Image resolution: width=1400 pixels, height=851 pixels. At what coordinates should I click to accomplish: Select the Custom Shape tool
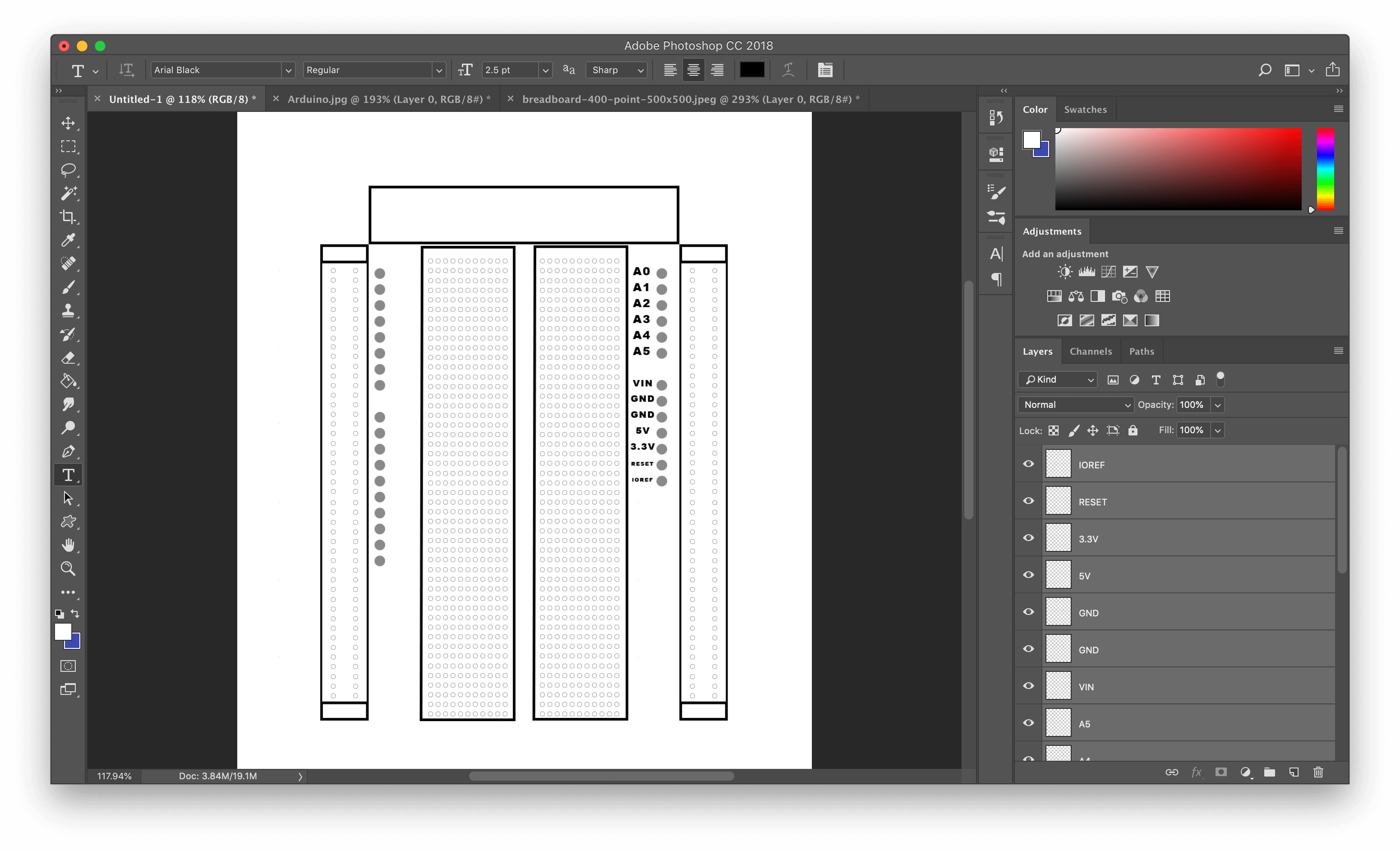coord(68,521)
